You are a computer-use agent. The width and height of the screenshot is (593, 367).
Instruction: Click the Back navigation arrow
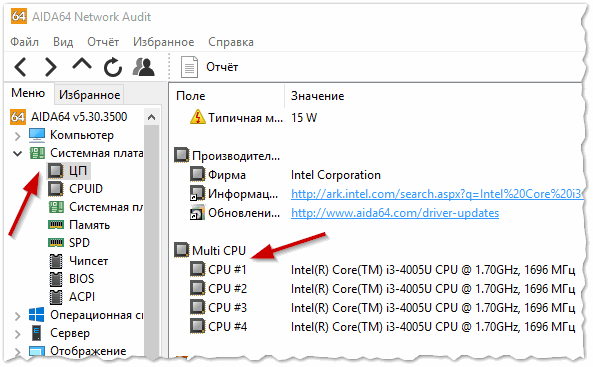[x=20, y=67]
